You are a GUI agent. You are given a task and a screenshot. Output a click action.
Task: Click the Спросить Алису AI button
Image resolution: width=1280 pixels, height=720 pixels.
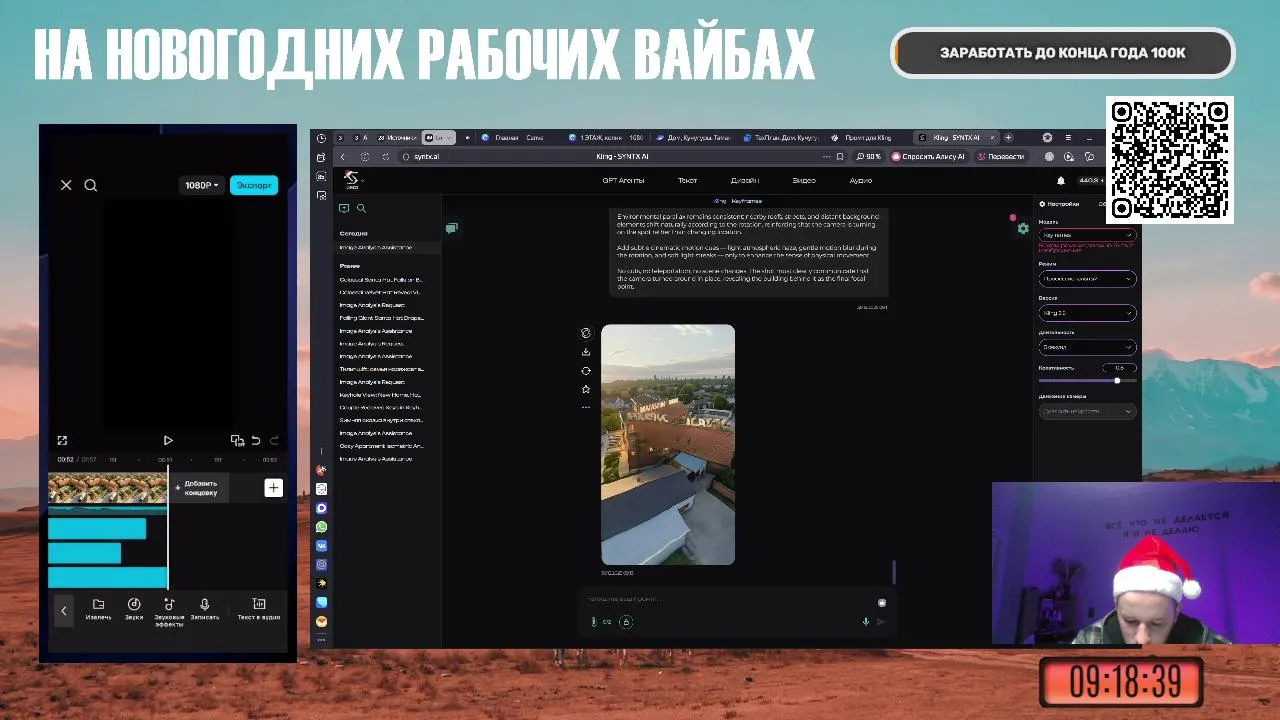click(x=929, y=157)
